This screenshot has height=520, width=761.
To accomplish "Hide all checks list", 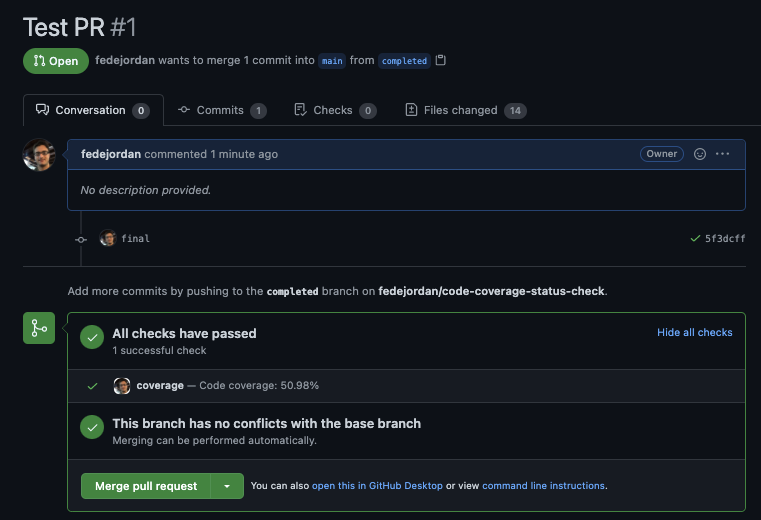I will (x=695, y=333).
